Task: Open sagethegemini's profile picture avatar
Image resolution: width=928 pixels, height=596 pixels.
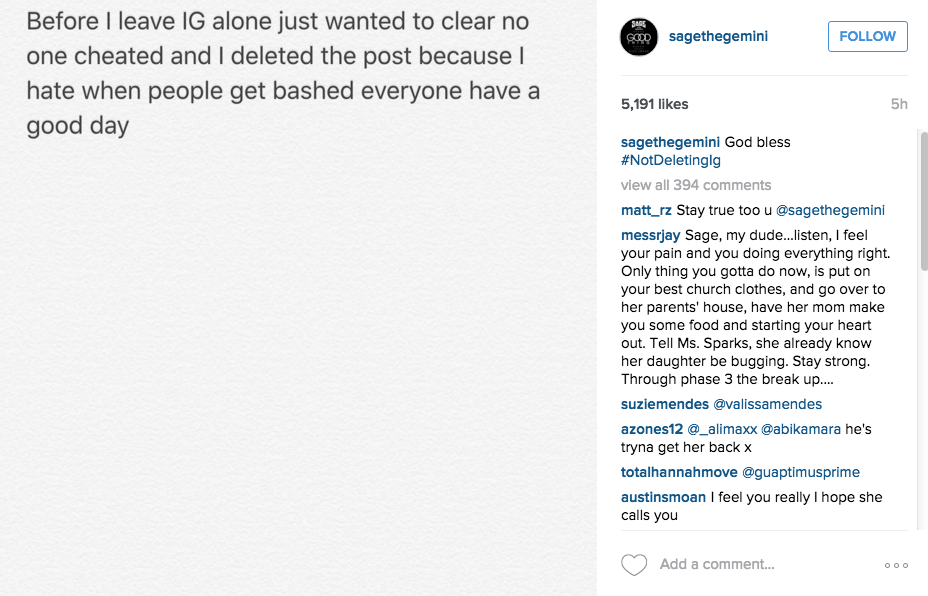Action: coord(639,37)
